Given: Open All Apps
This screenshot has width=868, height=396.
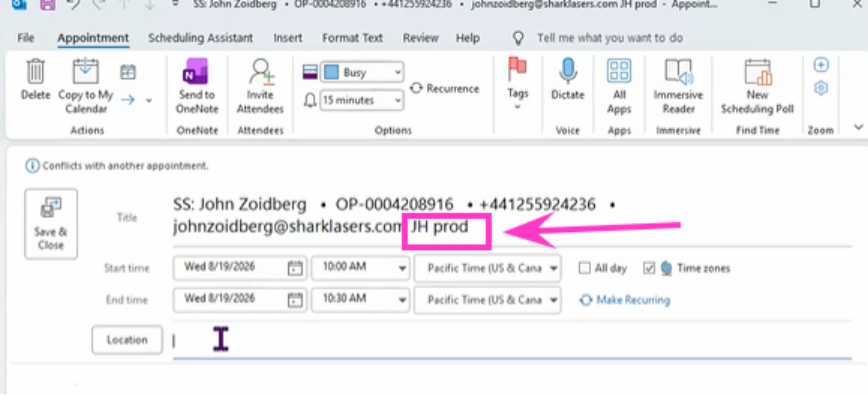Looking at the screenshot, I should click(619, 87).
